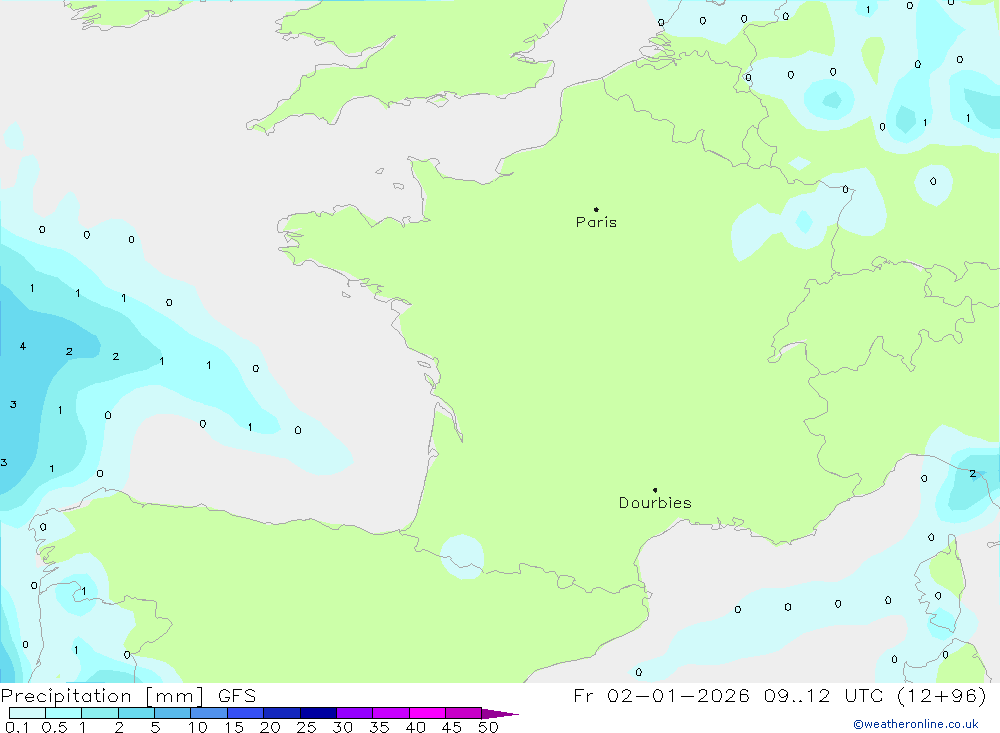Viewport: 1000px width, 733px height.
Task: Pick the 45–50 mm legend swatch
Action: tap(464, 713)
